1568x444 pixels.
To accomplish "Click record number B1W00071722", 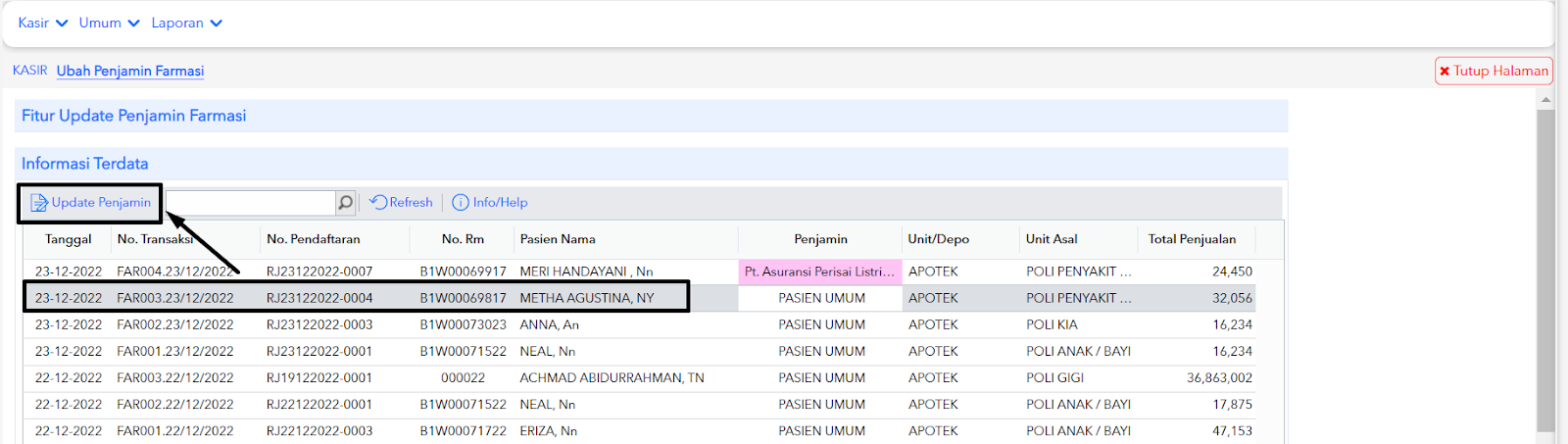I will tap(464, 430).
